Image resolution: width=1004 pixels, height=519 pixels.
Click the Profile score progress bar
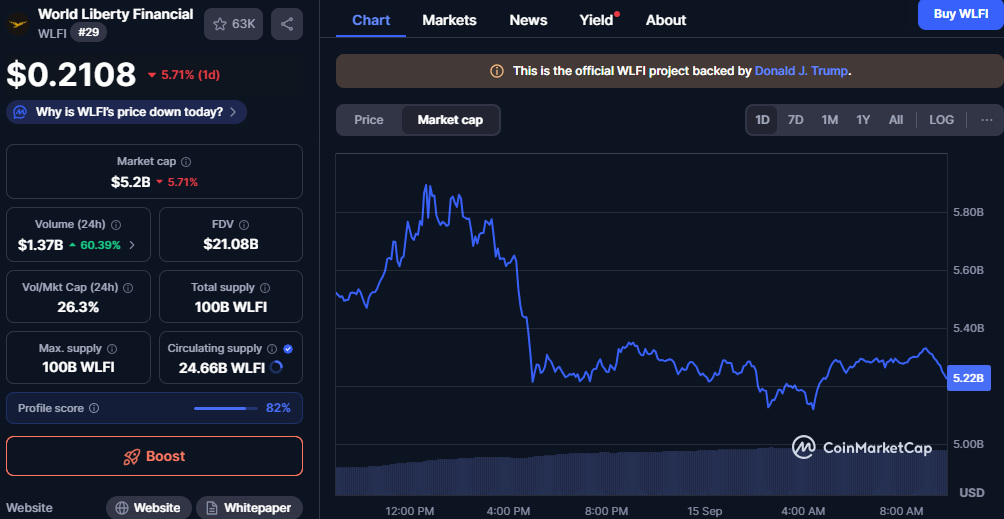224,408
